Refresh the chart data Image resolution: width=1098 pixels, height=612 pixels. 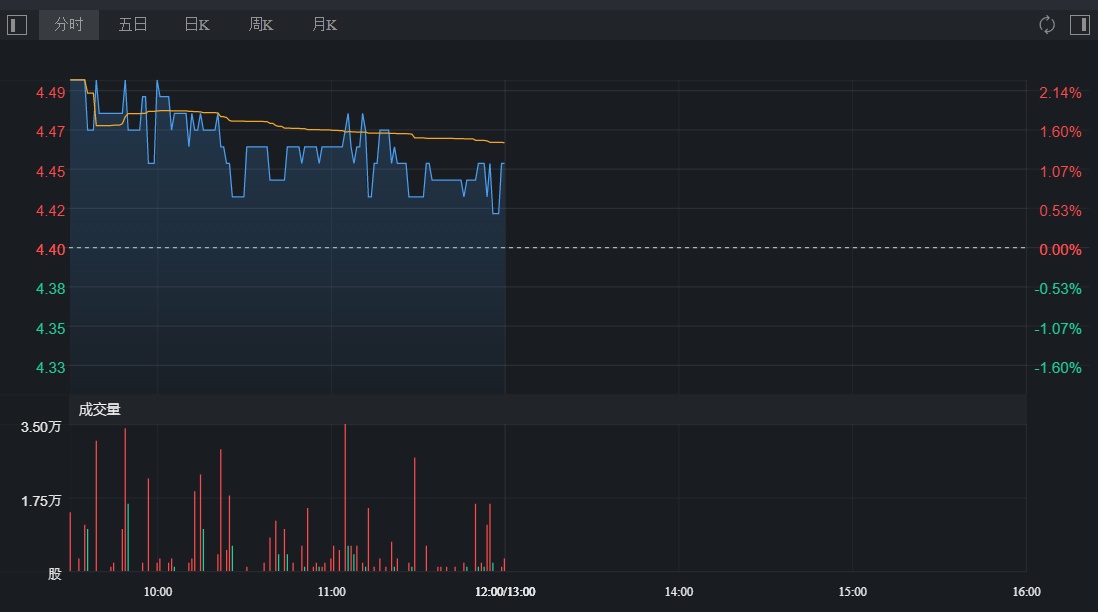[x=1047, y=25]
